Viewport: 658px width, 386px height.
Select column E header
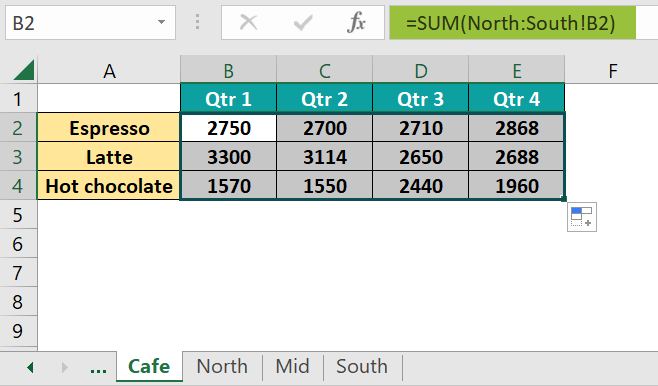[x=517, y=70]
